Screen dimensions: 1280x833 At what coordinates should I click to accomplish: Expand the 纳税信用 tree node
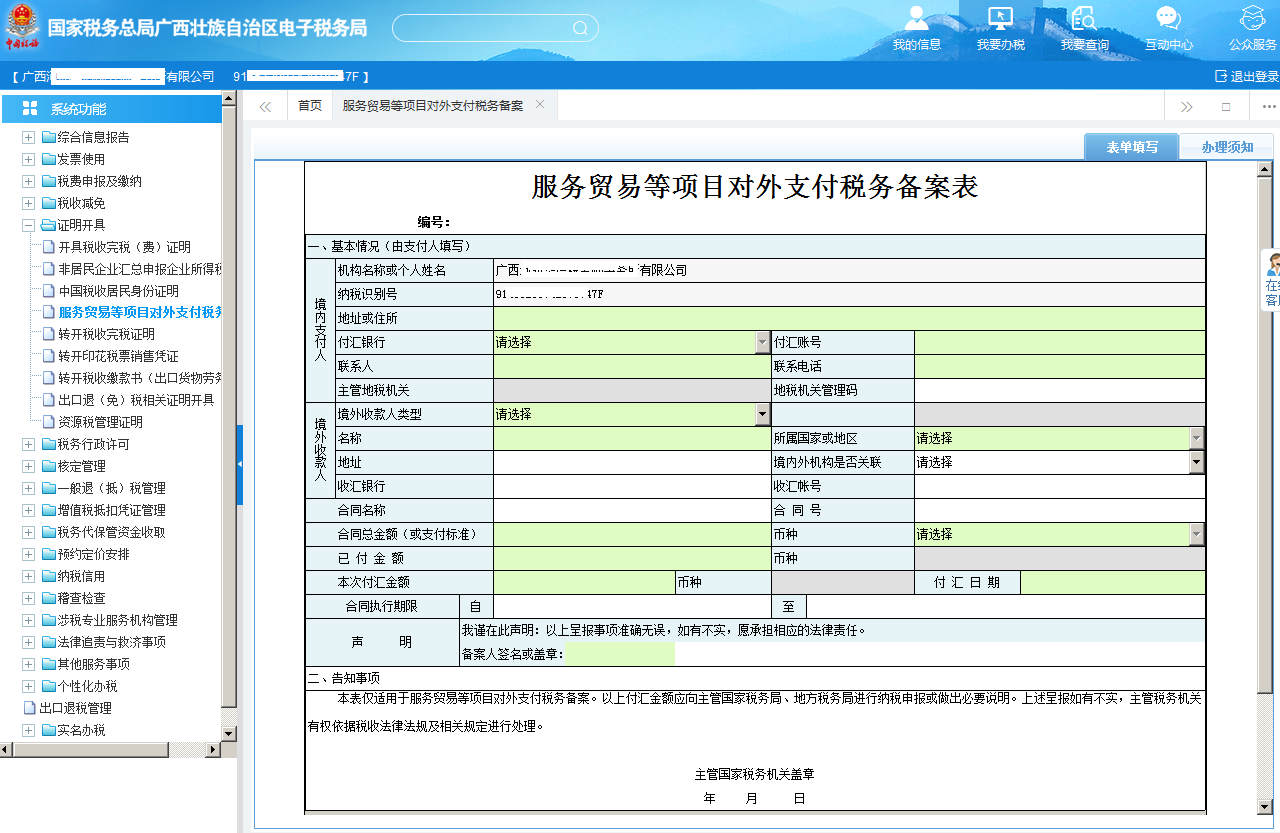click(28, 576)
